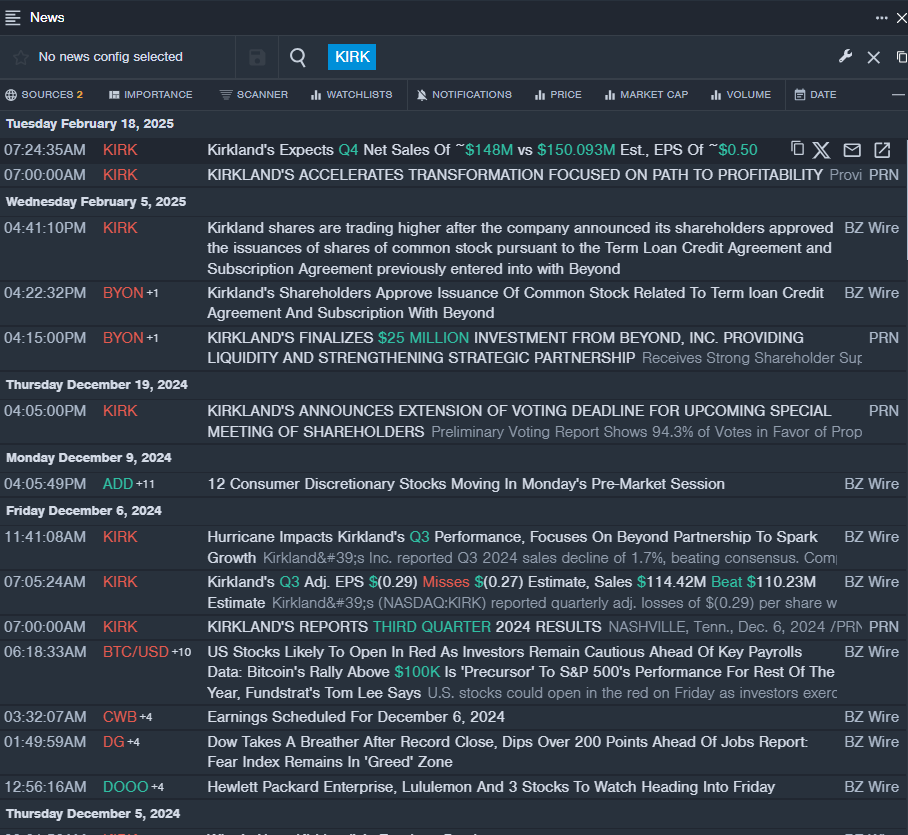Click the search magnifier icon
Screen dimensions: 908x835
tap(298, 57)
